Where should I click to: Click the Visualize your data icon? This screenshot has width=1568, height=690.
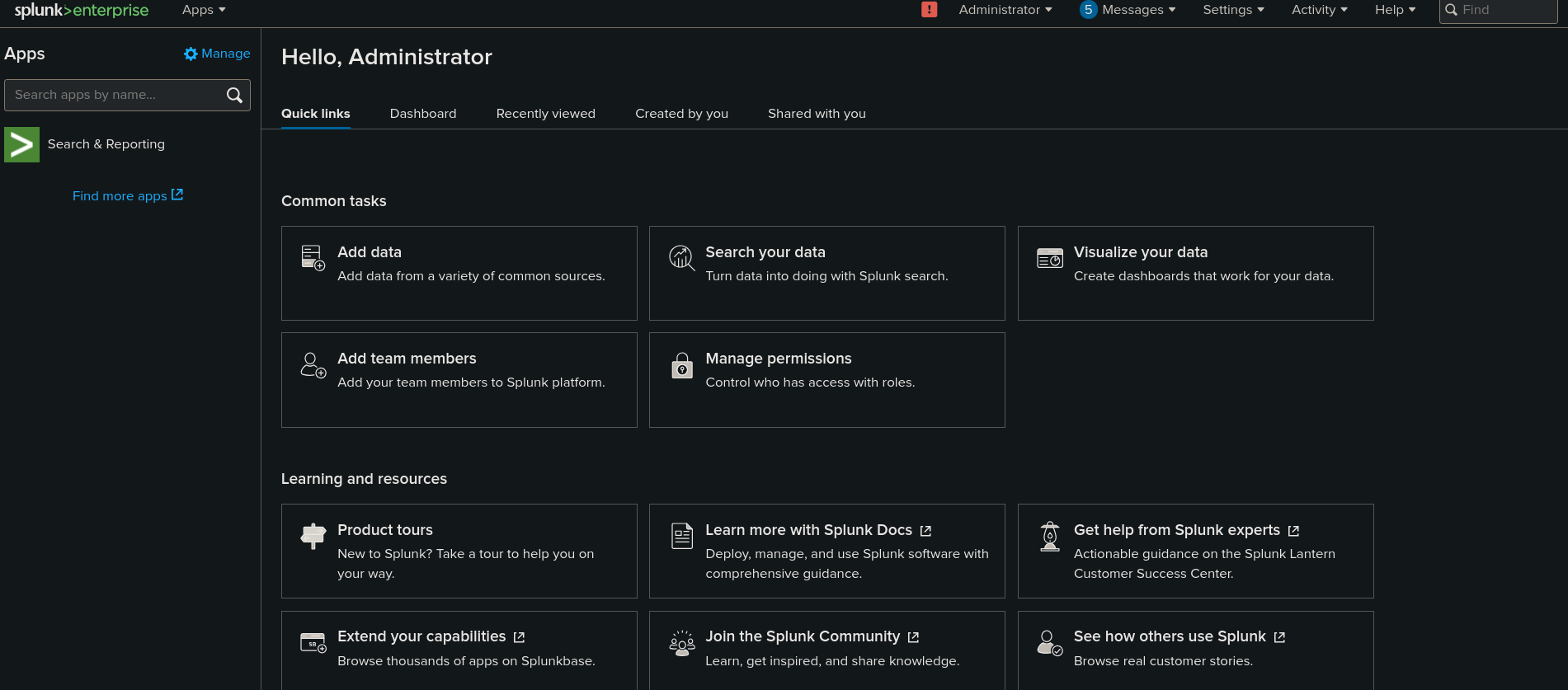[x=1050, y=258]
